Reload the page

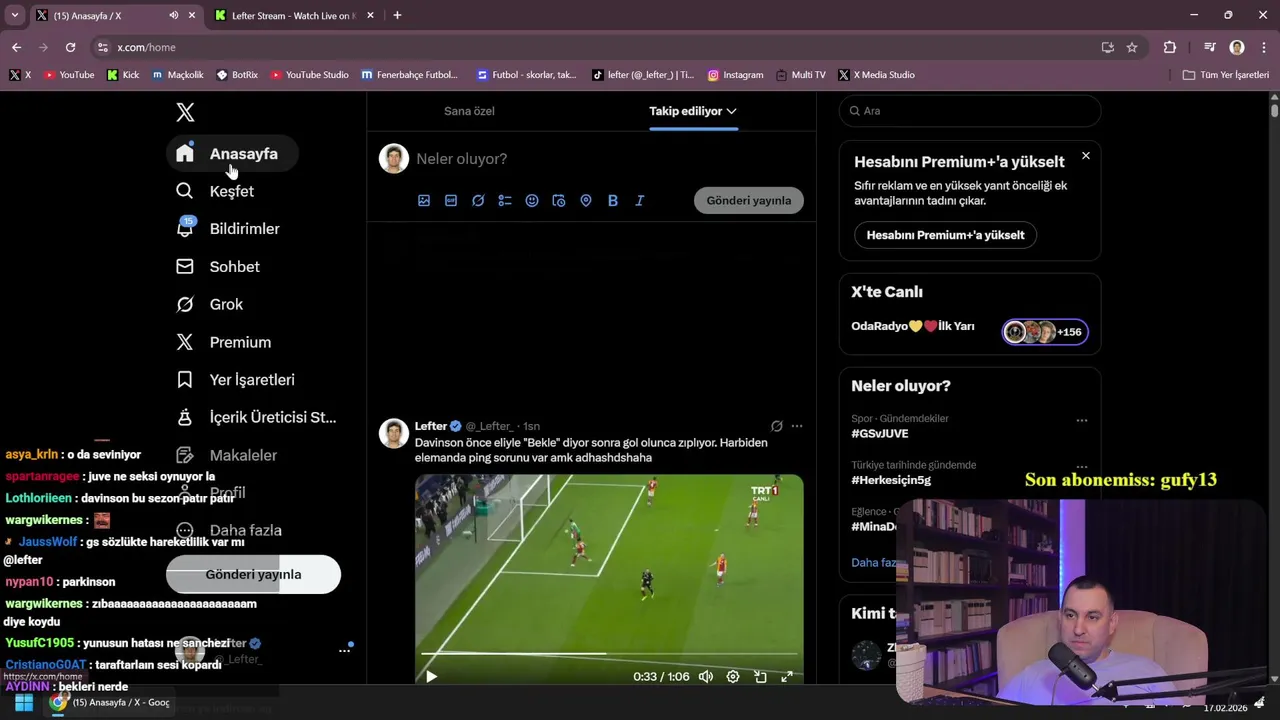70,47
